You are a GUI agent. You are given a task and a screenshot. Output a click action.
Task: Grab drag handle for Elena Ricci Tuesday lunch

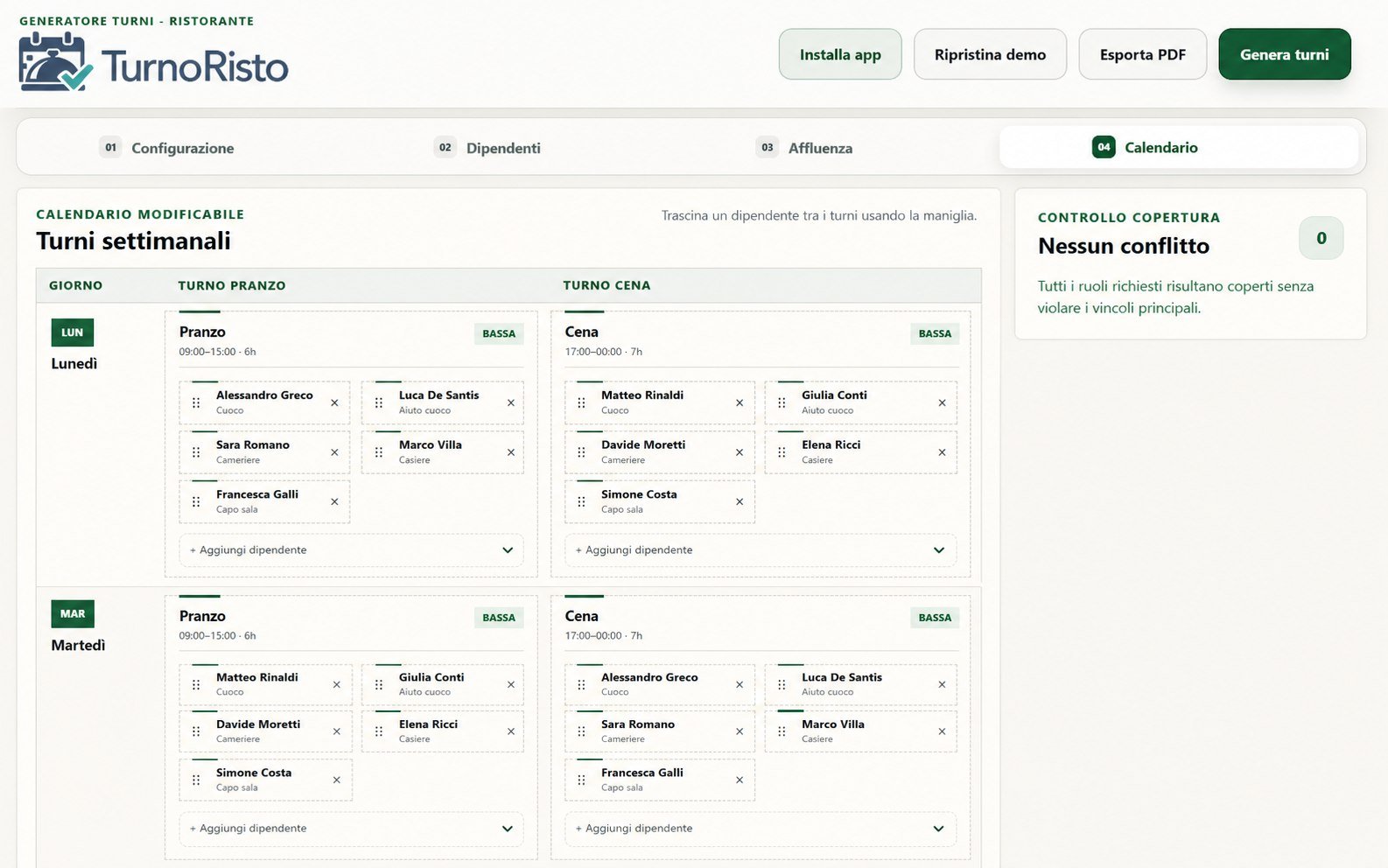[379, 731]
